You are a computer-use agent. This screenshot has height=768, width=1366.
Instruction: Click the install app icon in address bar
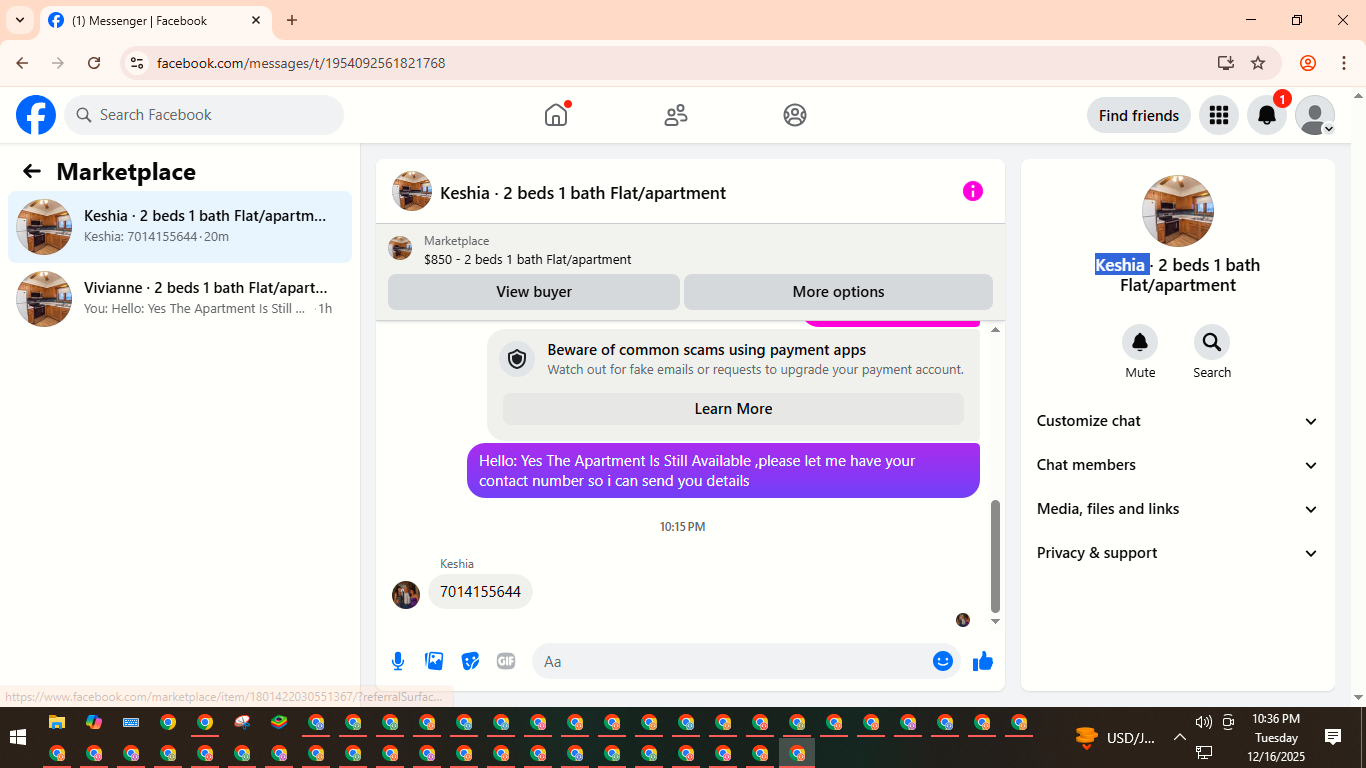(1226, 63)
